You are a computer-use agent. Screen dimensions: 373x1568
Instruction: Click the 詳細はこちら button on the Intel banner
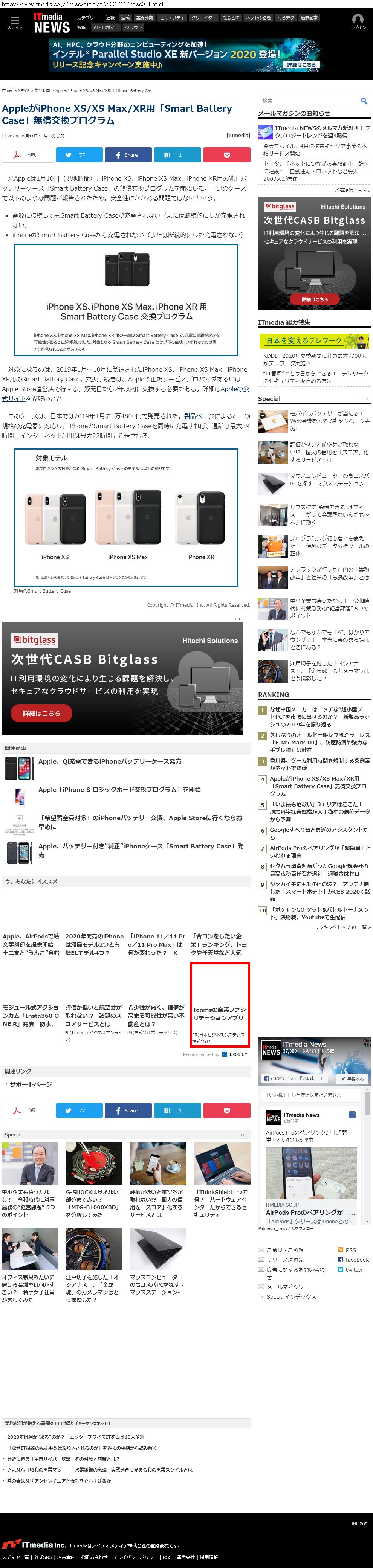click(302, 64)
